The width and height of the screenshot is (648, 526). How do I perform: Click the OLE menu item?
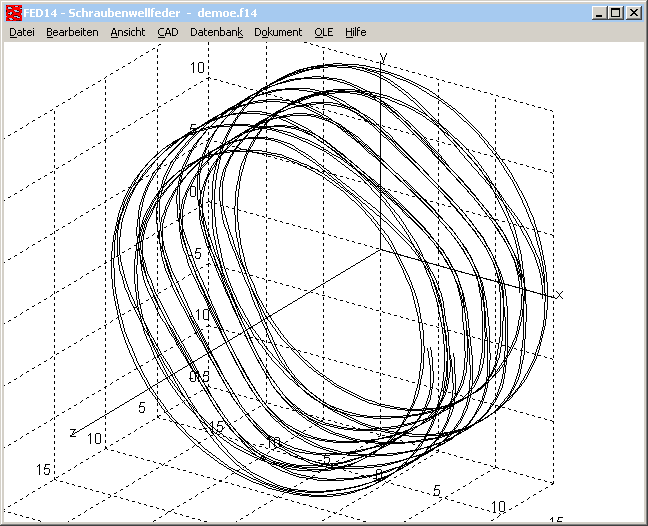pyautogui.click(x=324, y=32)
